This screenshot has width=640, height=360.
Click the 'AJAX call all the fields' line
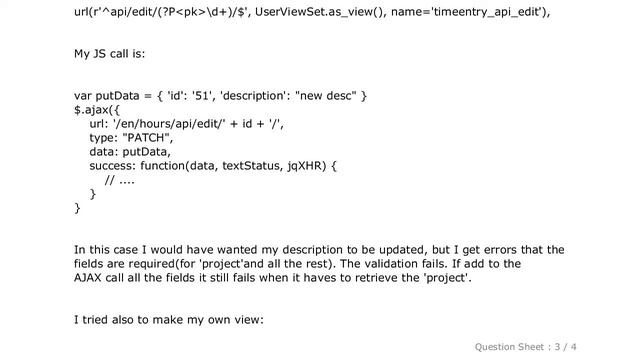pyautogui.click(x=273, y=278)
